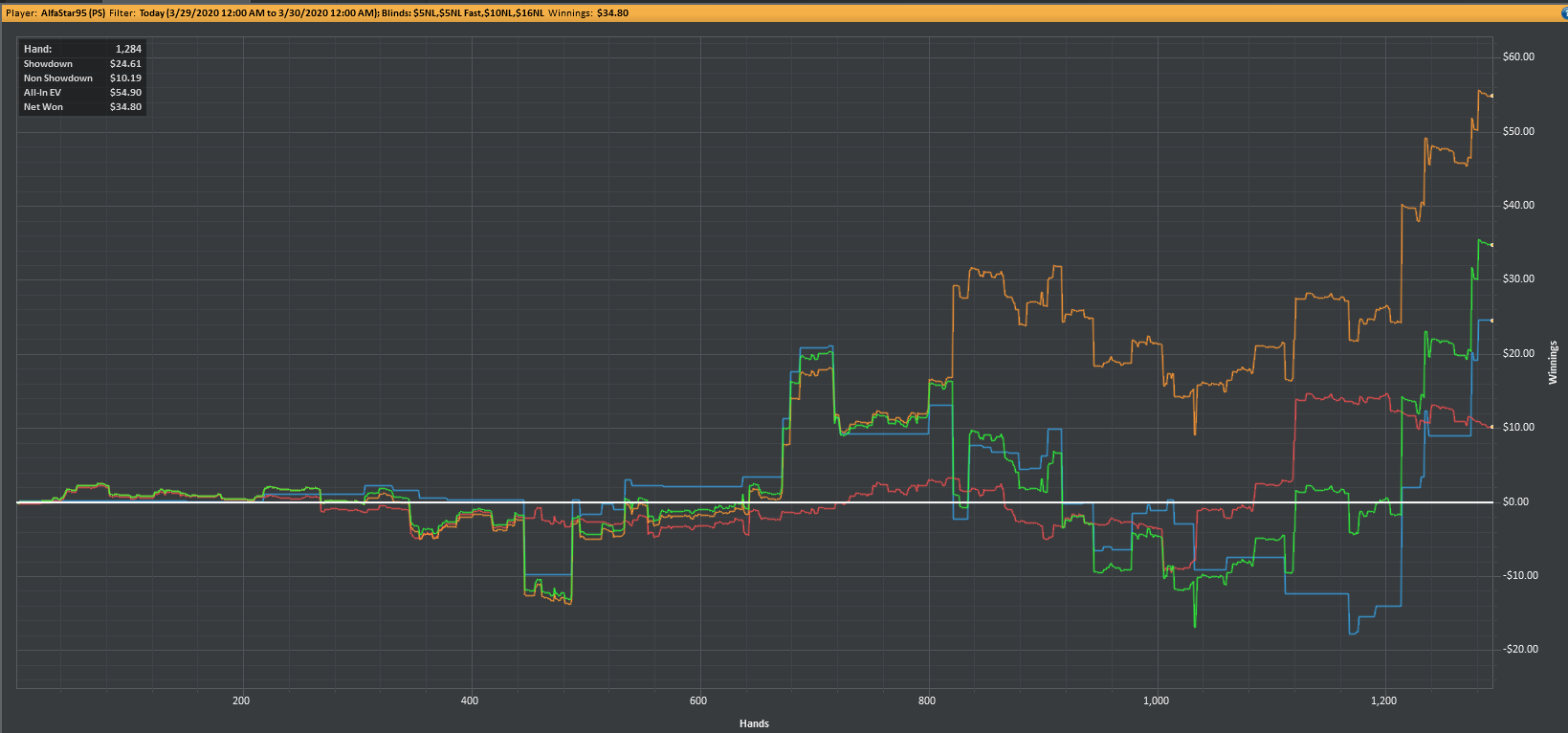Click the Hand: legend label
The width and height of the screenshot is (1568, 733).
click(x=37, y=49)
